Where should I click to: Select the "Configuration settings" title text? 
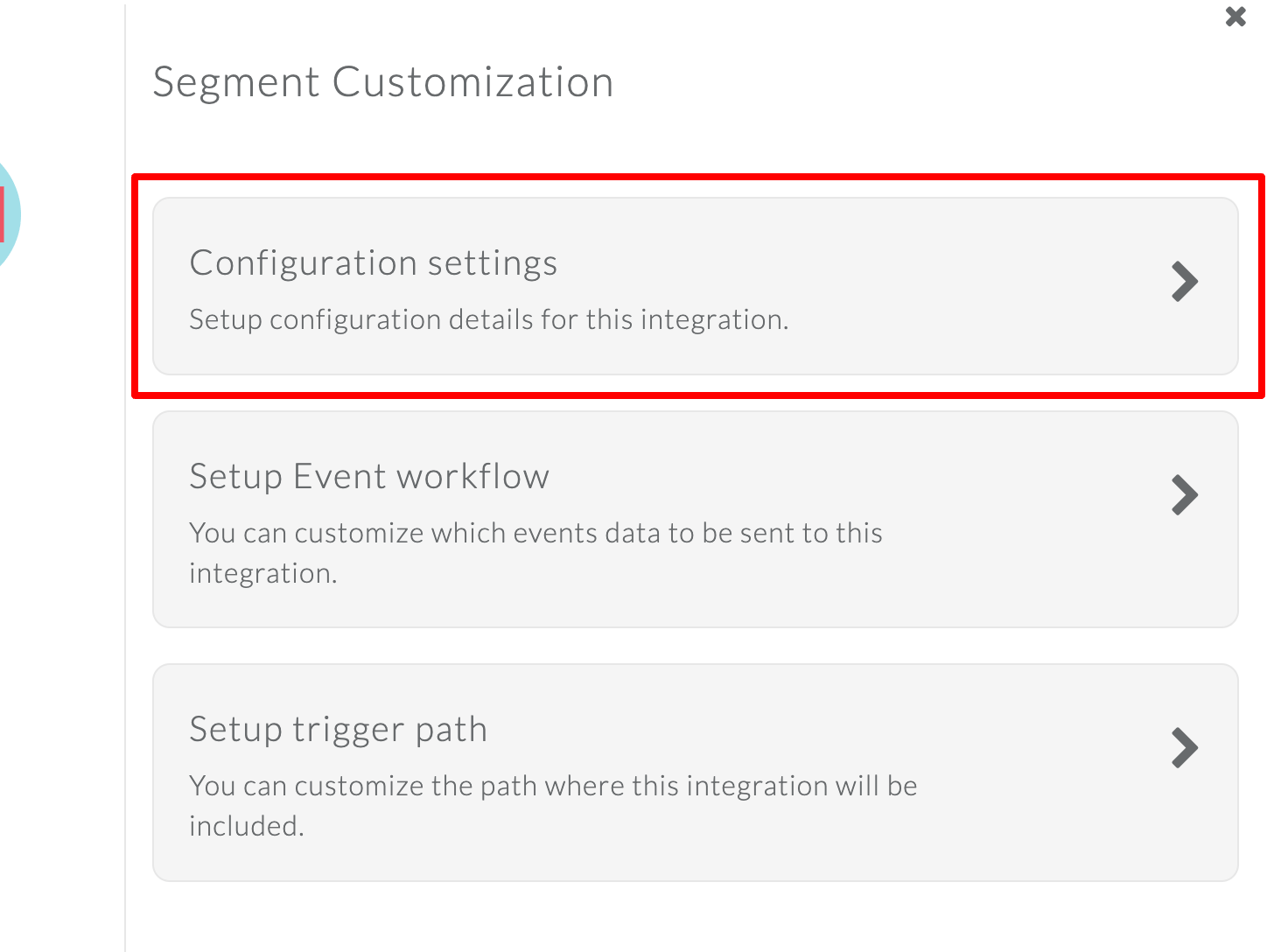(x=374, y=263)
